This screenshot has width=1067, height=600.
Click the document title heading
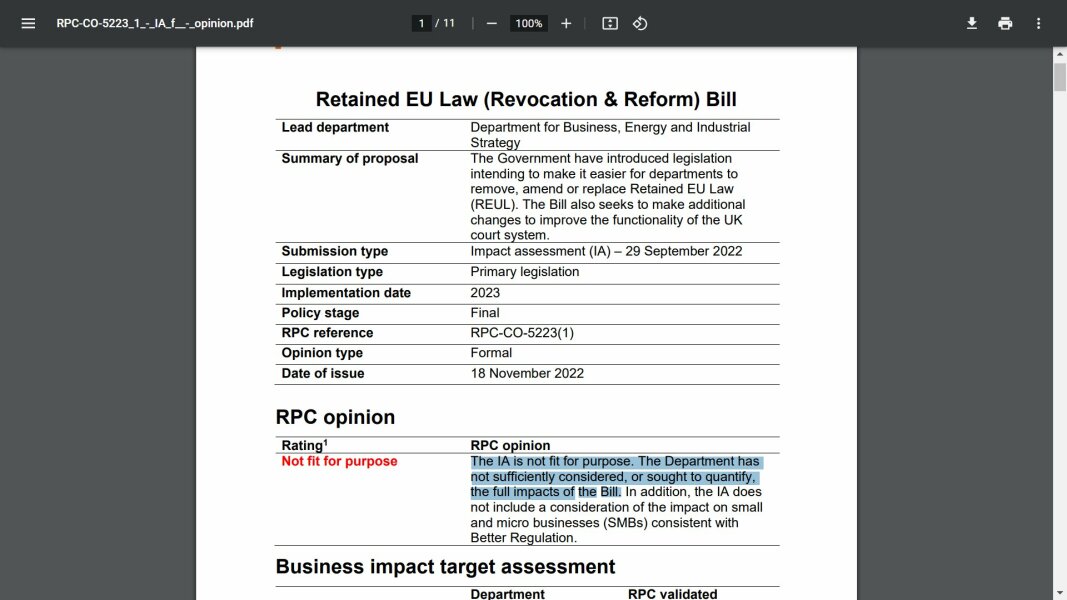[526, 99]
